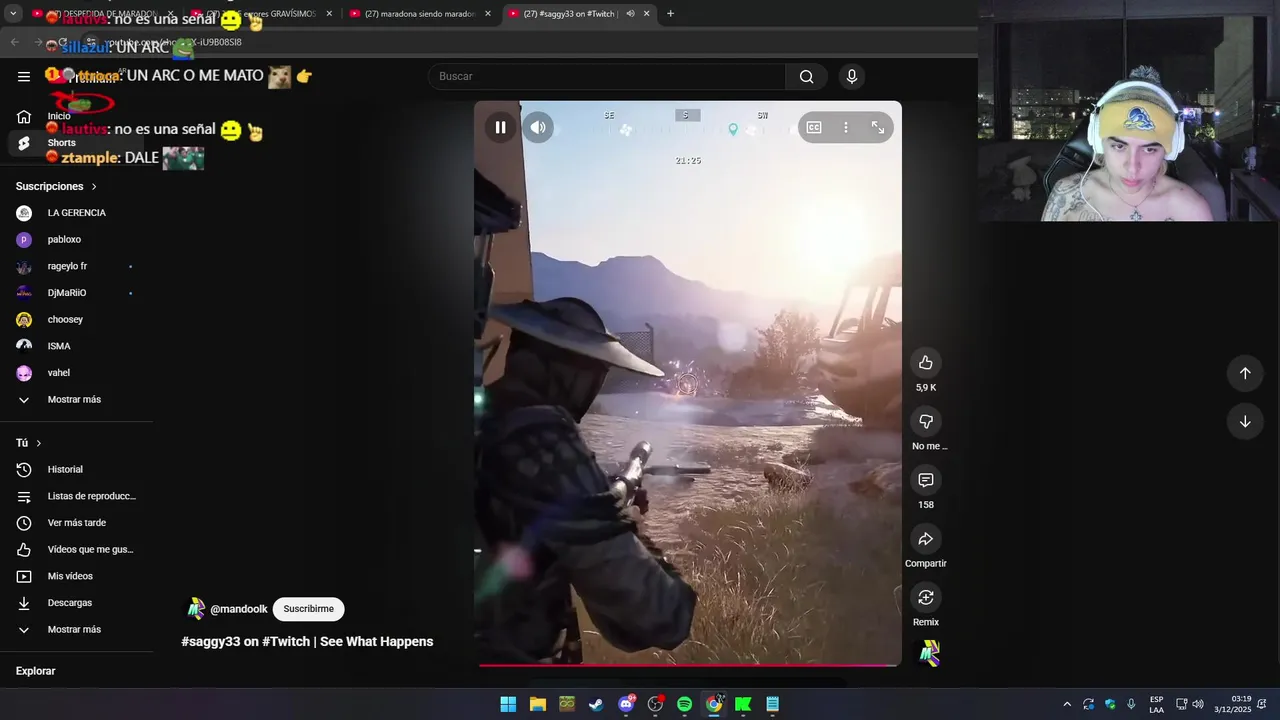This screenshot has width=1280, height=720.
Task: Start voice search with the microphone
Action: tap(851, 77)
